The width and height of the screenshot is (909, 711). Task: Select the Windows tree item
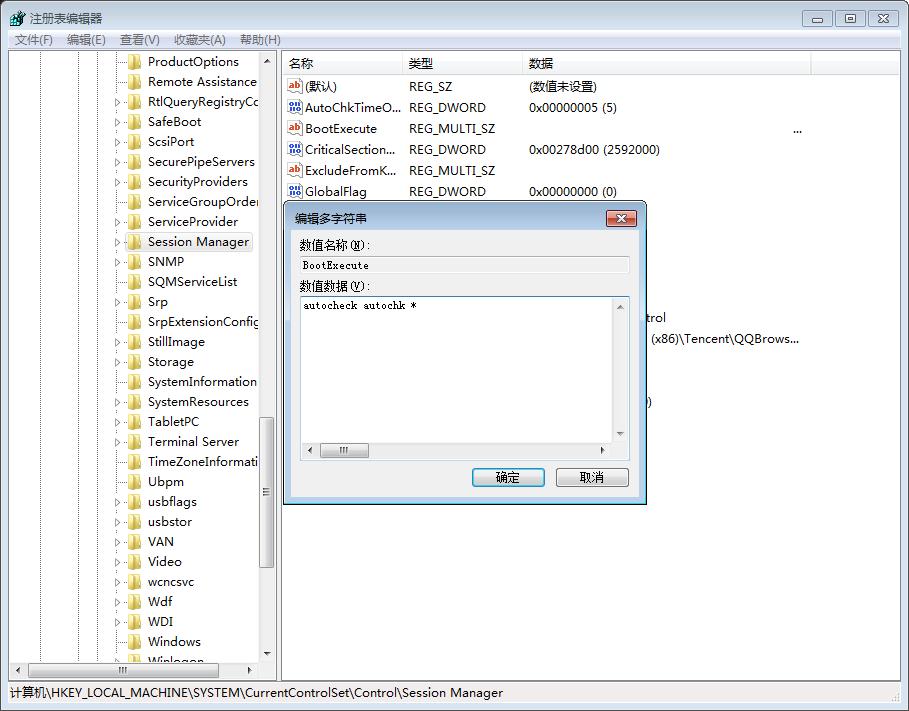point(174,642)
